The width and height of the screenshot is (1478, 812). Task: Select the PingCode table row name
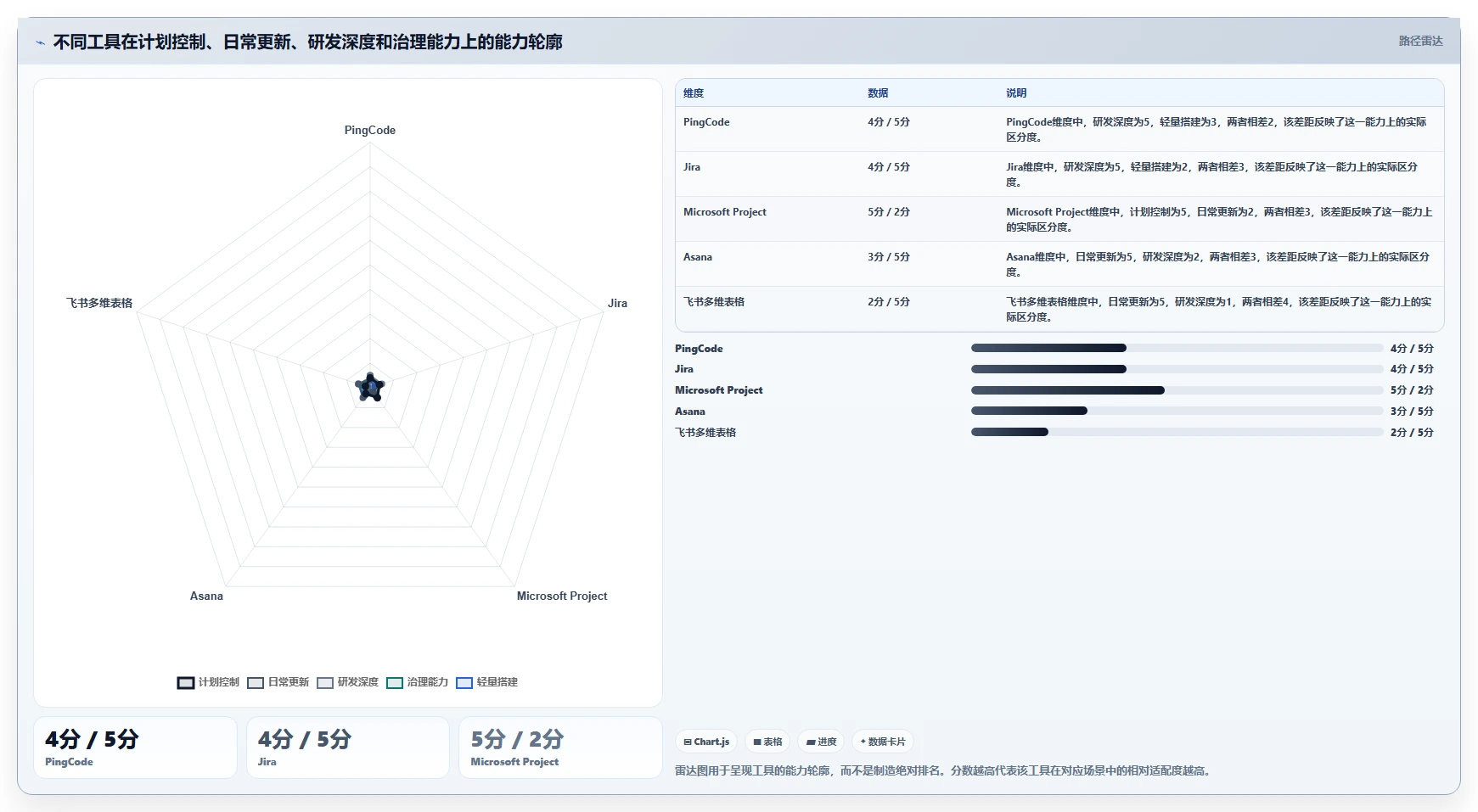pyautogui.click(x=706, y=122)
